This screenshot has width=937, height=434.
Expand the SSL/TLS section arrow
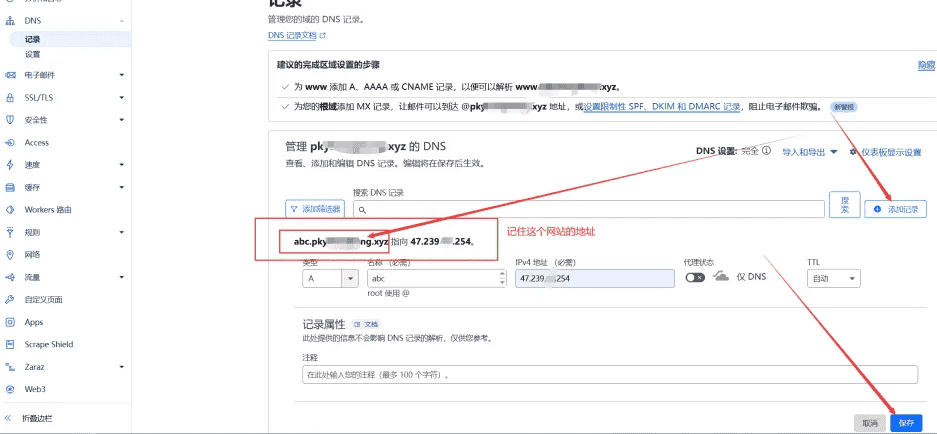tap(122, 97)
